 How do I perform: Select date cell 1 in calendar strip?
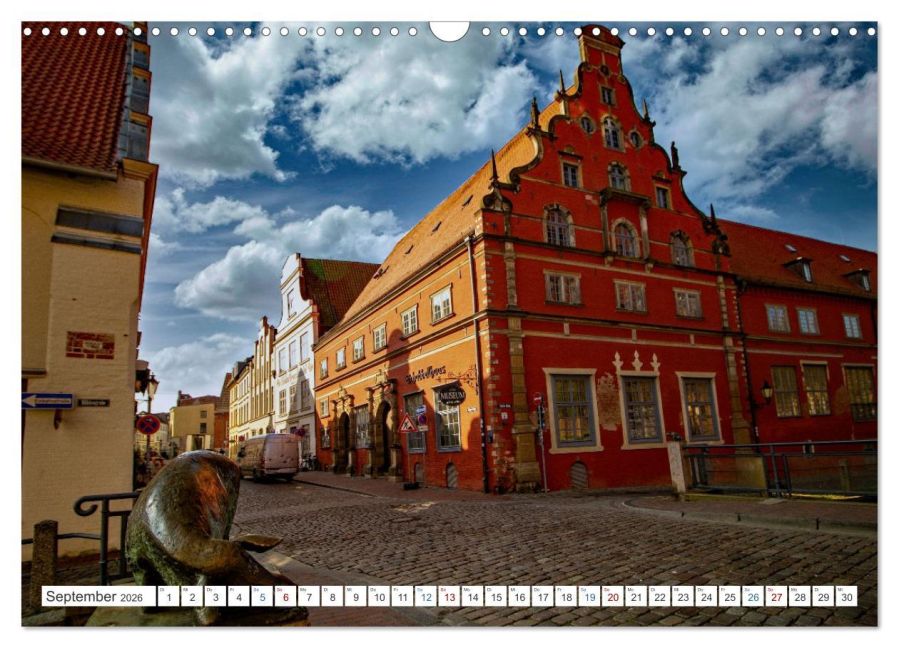click(169, 596)
